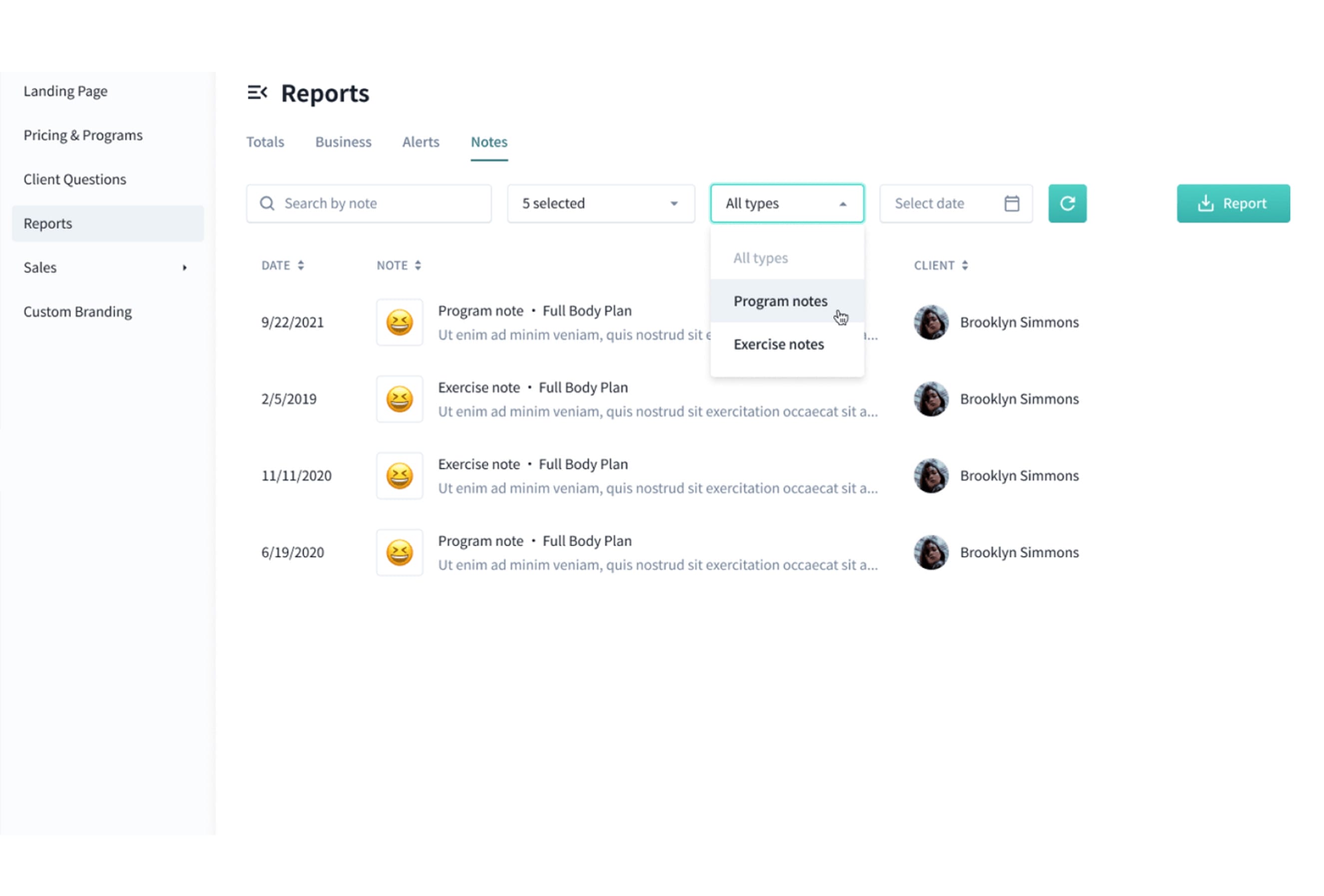The height and width of the screenshot is (896, 1324).
Task: Click note preview text in 2/5/2019 row
Action: click(x=657, y=412)
